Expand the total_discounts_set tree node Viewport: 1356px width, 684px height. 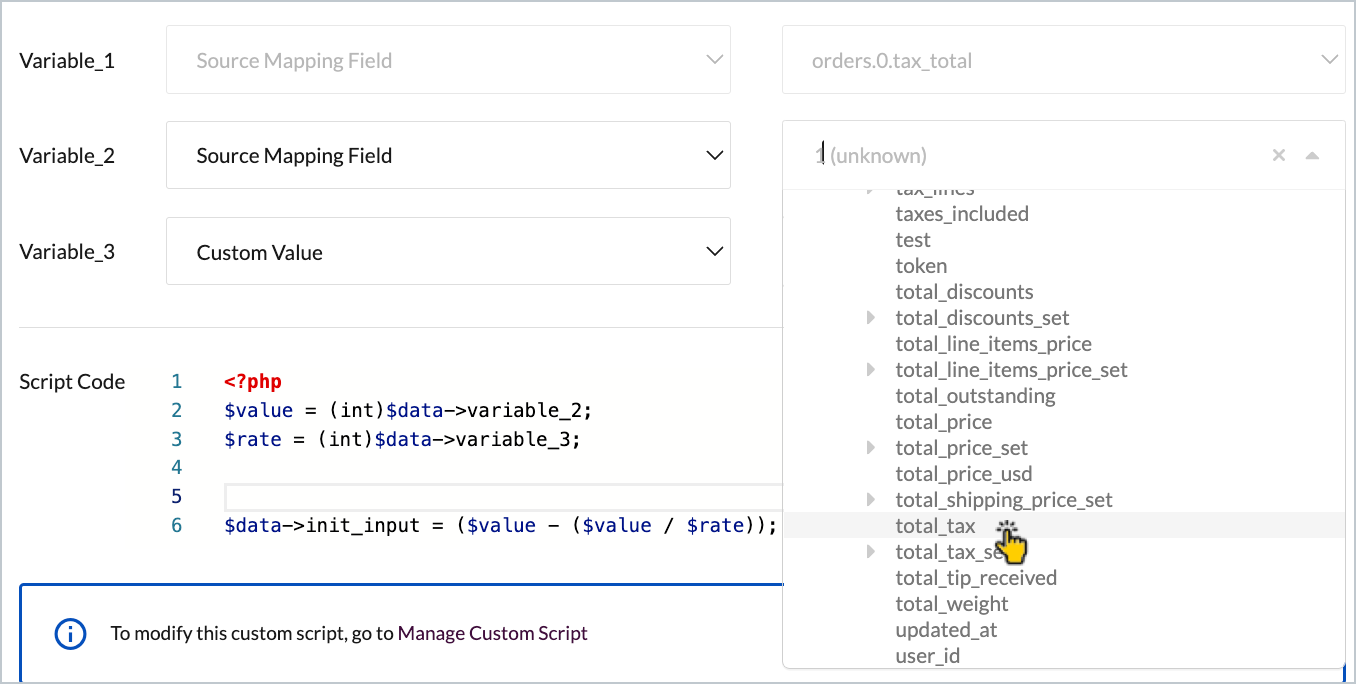871,318
